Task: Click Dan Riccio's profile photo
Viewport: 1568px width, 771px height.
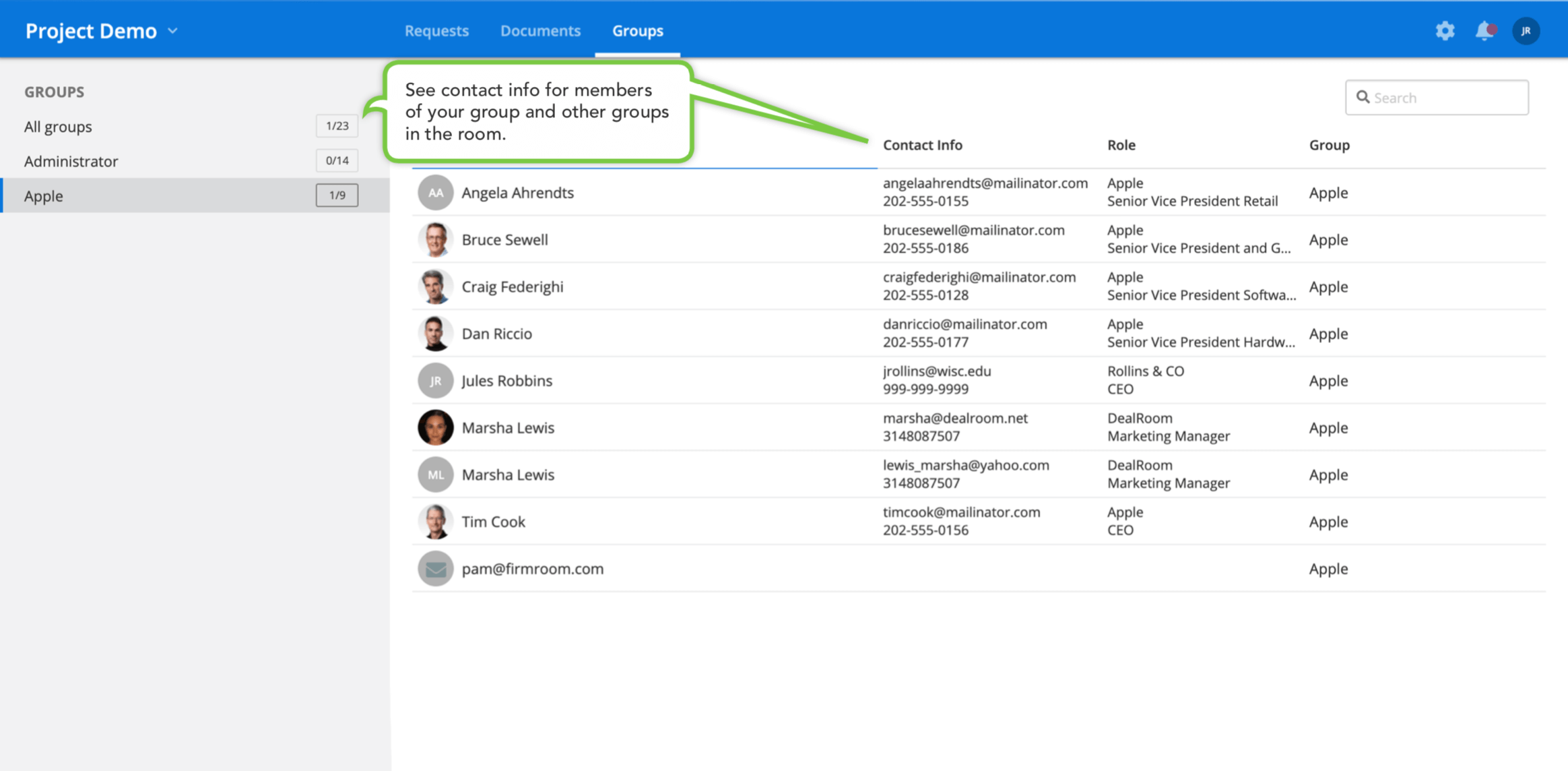Action: point(435,334)
